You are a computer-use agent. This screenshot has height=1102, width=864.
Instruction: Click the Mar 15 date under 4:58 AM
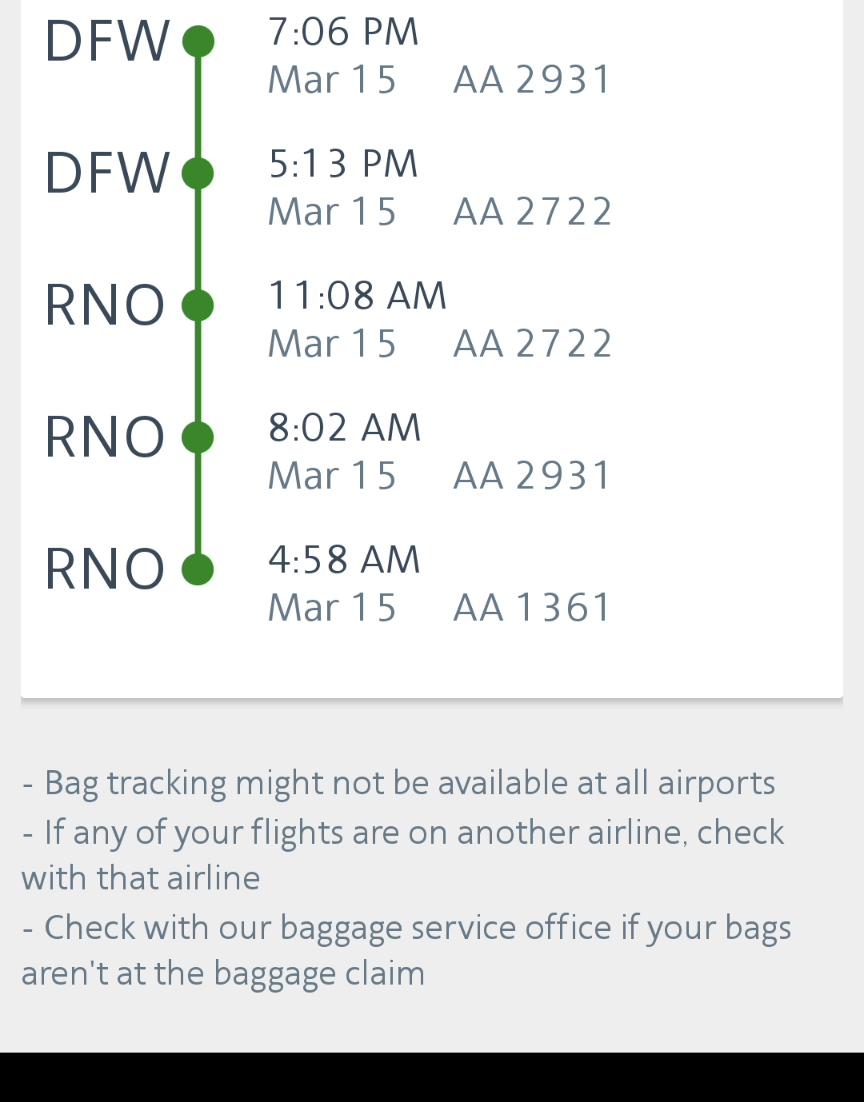point(332,608)
